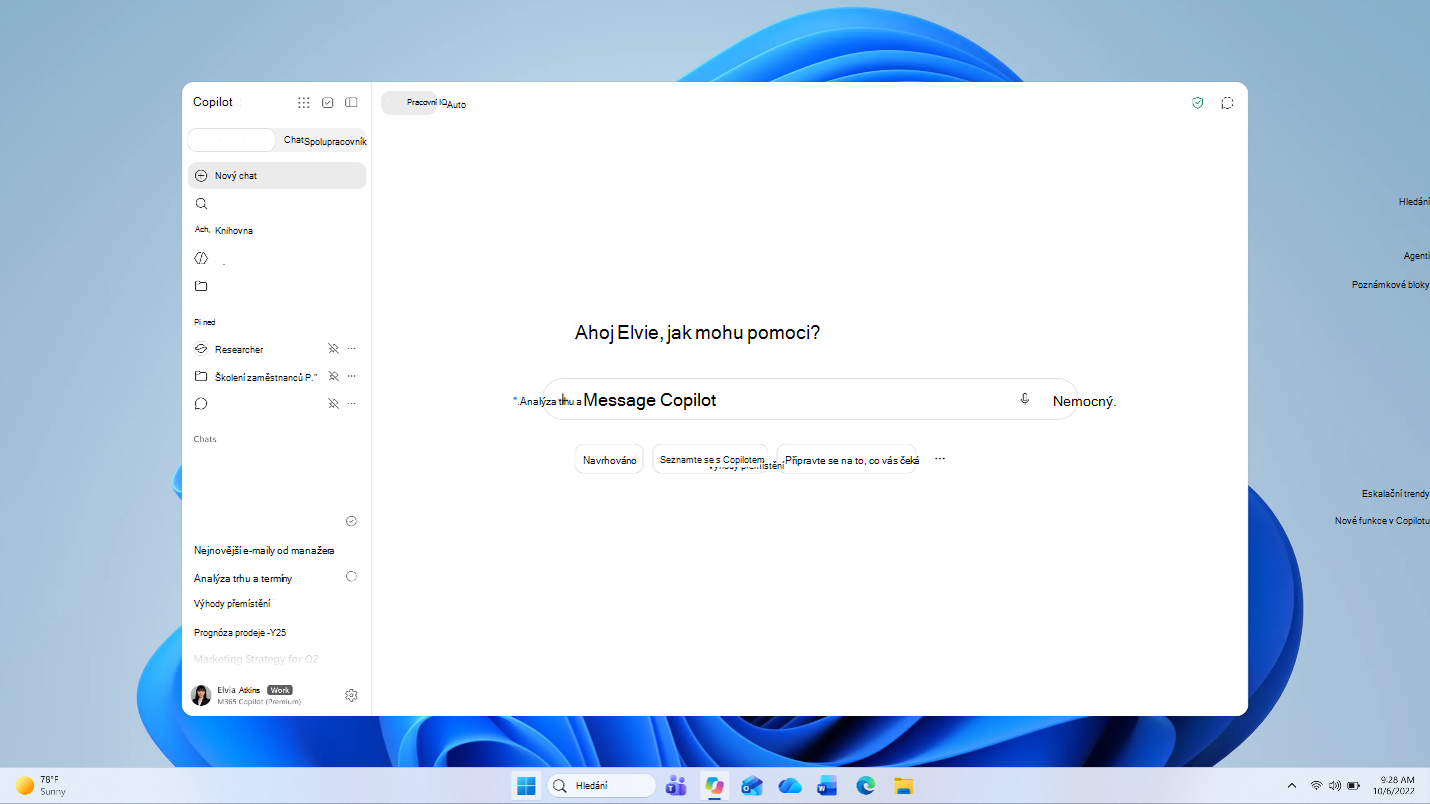Click the folder icon below the code icon
This screenshot has width=1430, height=804.
(x=201, y=286)
